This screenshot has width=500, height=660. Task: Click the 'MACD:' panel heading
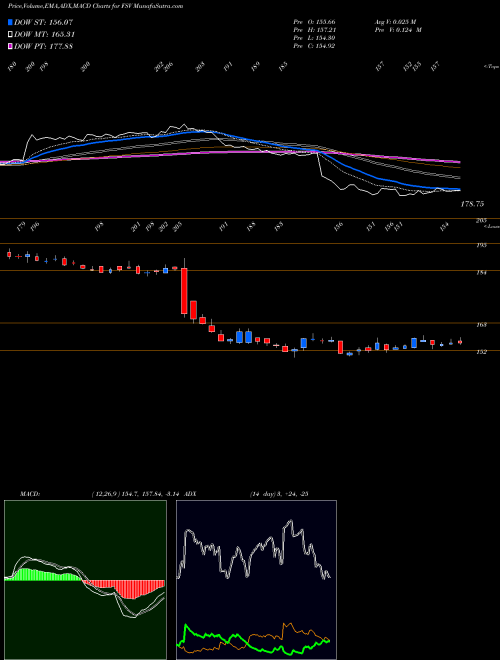(x=29, y=494)
